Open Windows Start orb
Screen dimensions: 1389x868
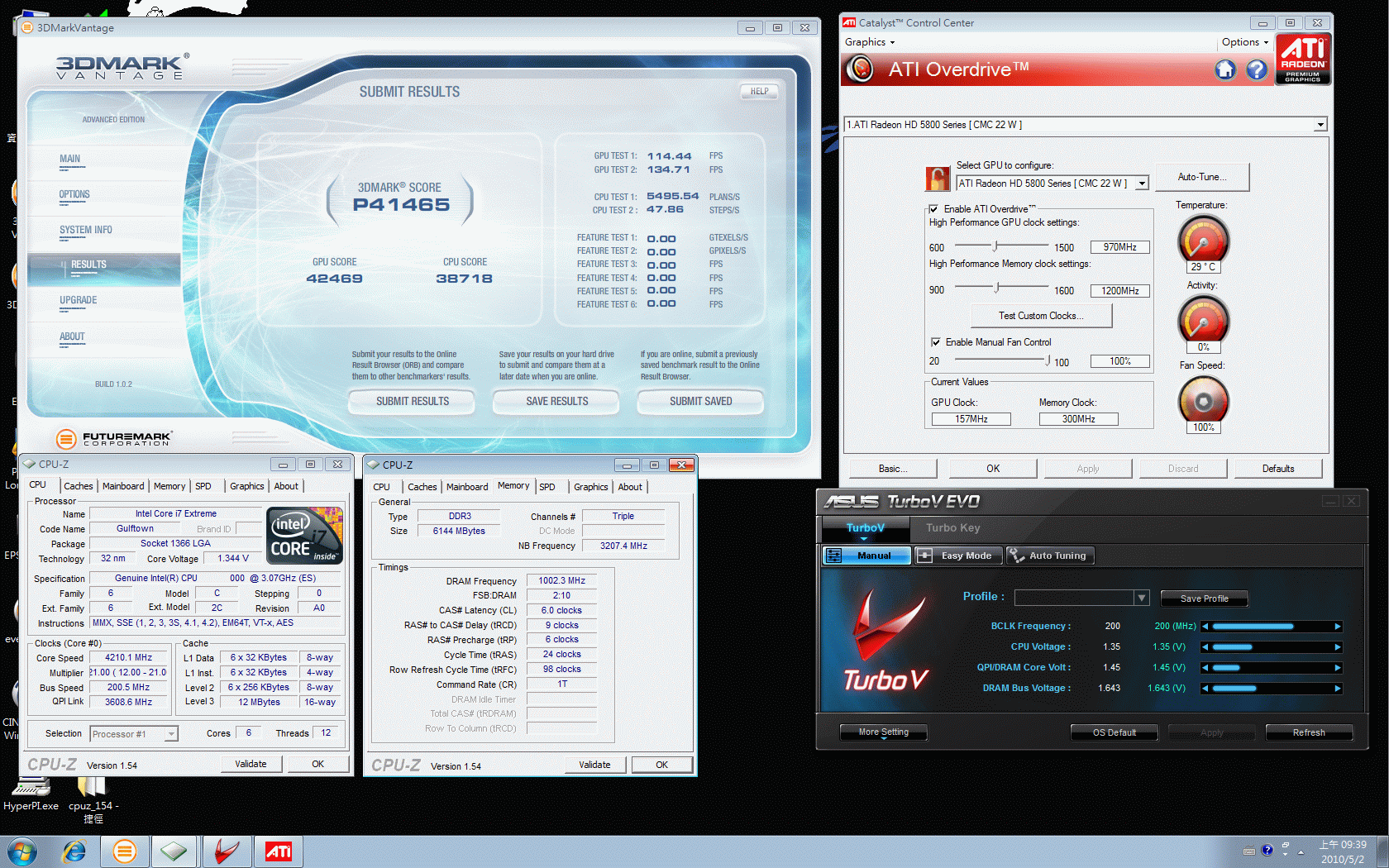click(21, 851)
